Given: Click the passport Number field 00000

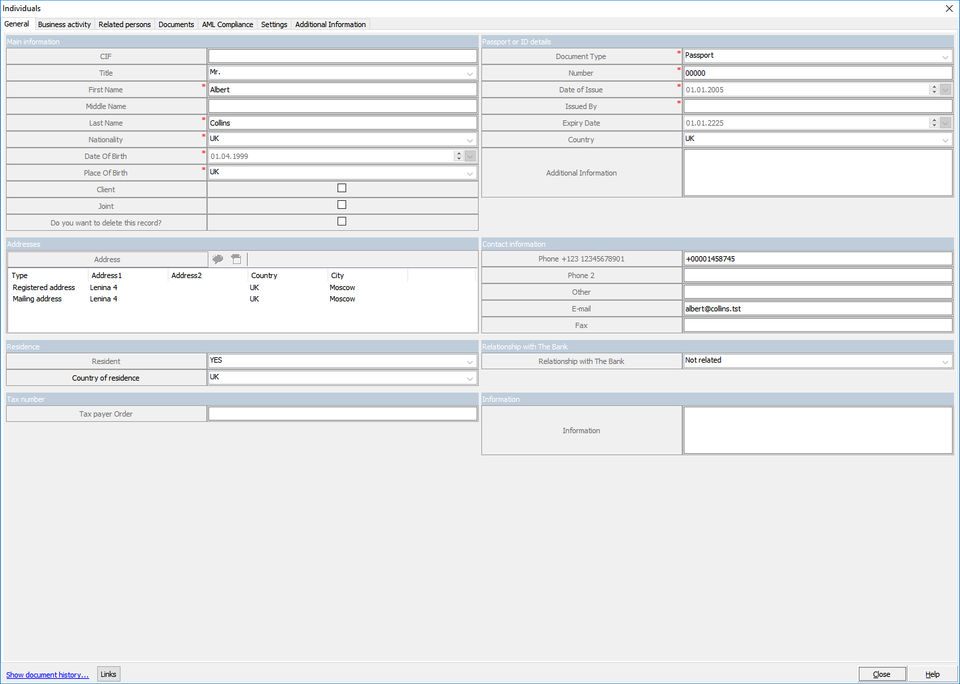Looking at the screenshot, I should coord(818,73).
